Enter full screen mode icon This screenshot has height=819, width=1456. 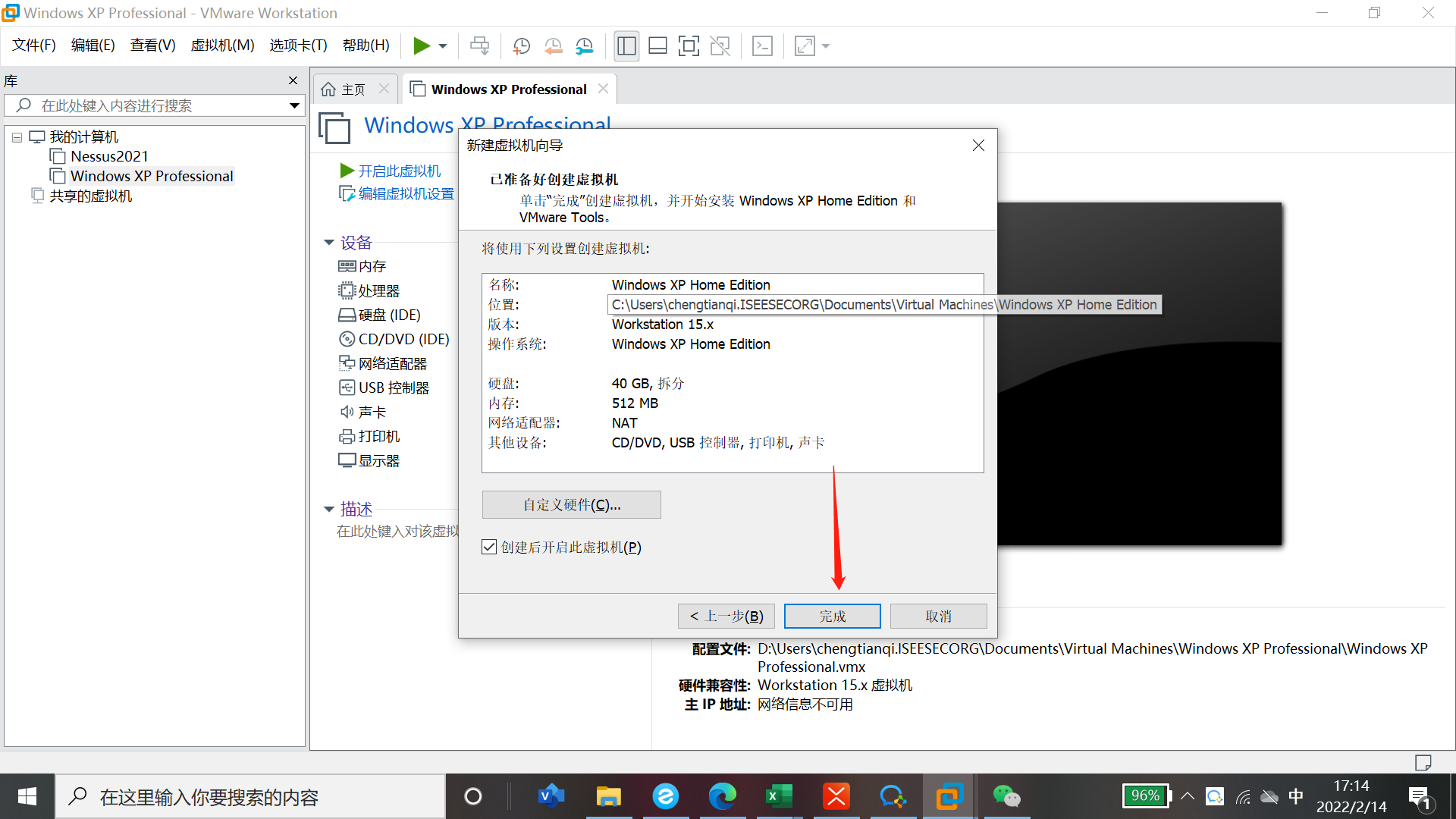(689, 46)
